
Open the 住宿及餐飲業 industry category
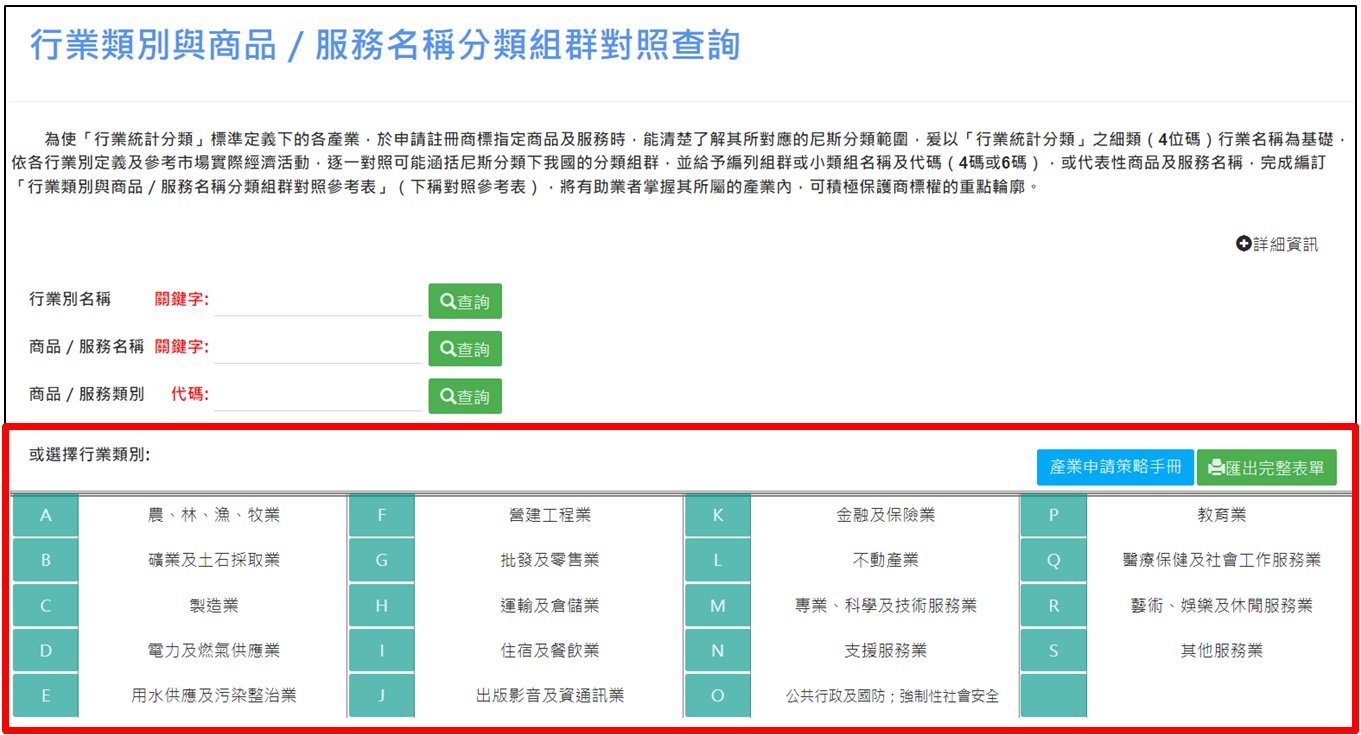549,651
